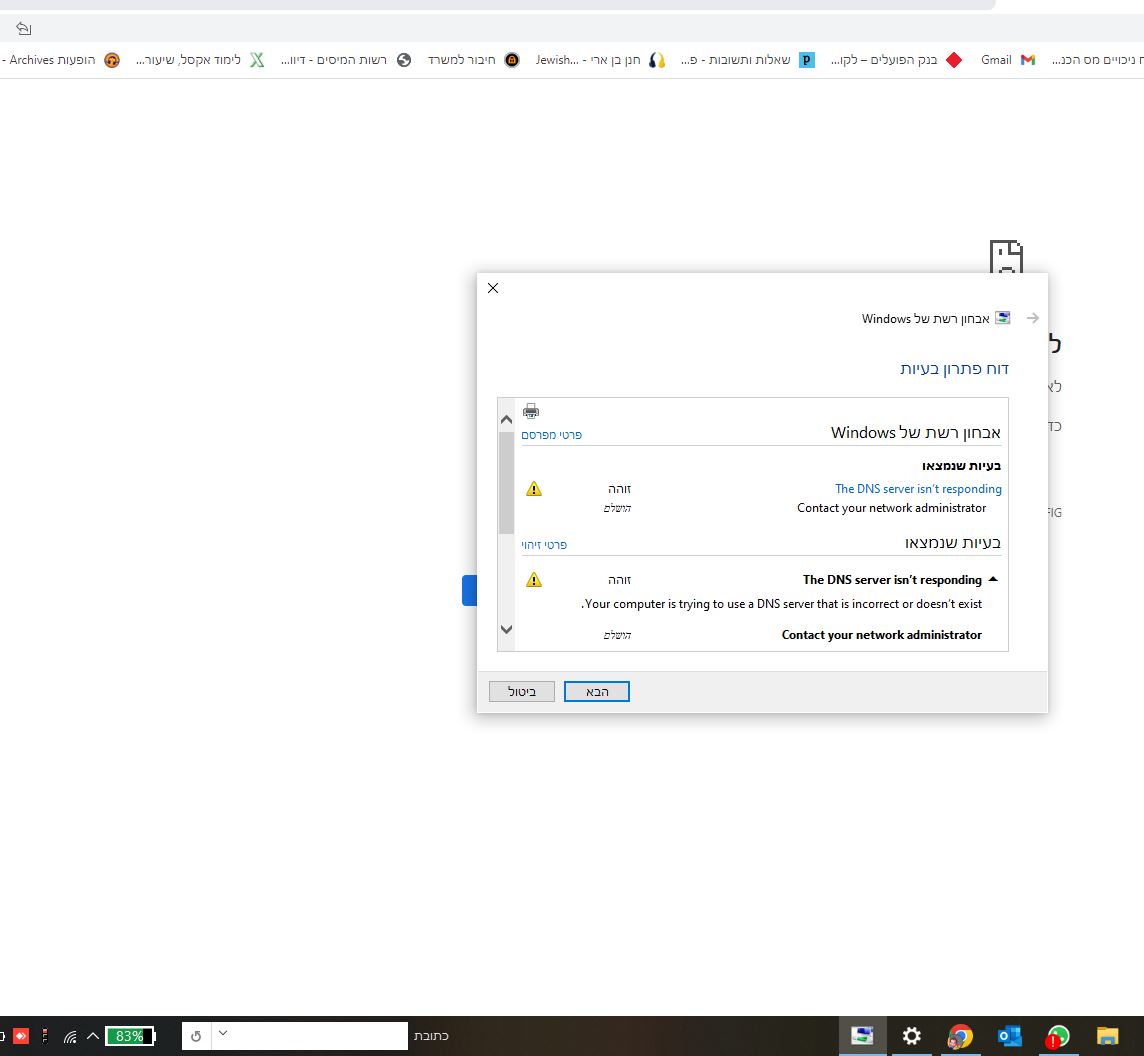Image resolution: width=1144 pixels, height=1056 pixels.
Task: Click the report scrollbar down arrow
Action: (x=506, y=629)
